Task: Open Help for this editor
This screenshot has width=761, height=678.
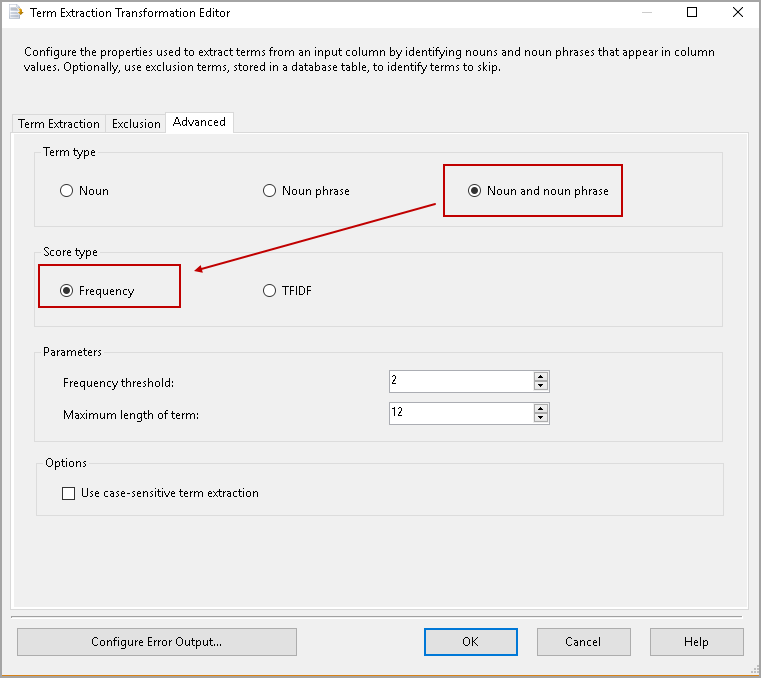Action: click(x=696, y=642)
